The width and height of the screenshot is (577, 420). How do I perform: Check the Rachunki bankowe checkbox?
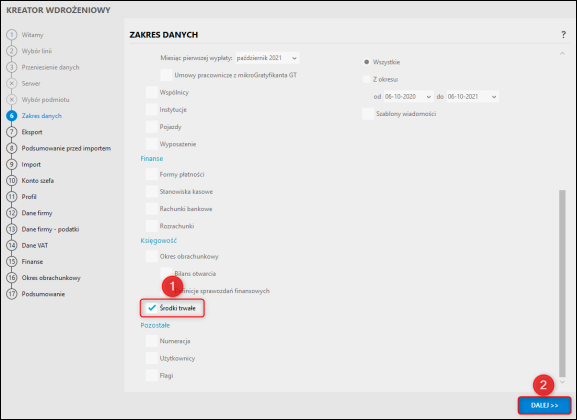[152, 209]
